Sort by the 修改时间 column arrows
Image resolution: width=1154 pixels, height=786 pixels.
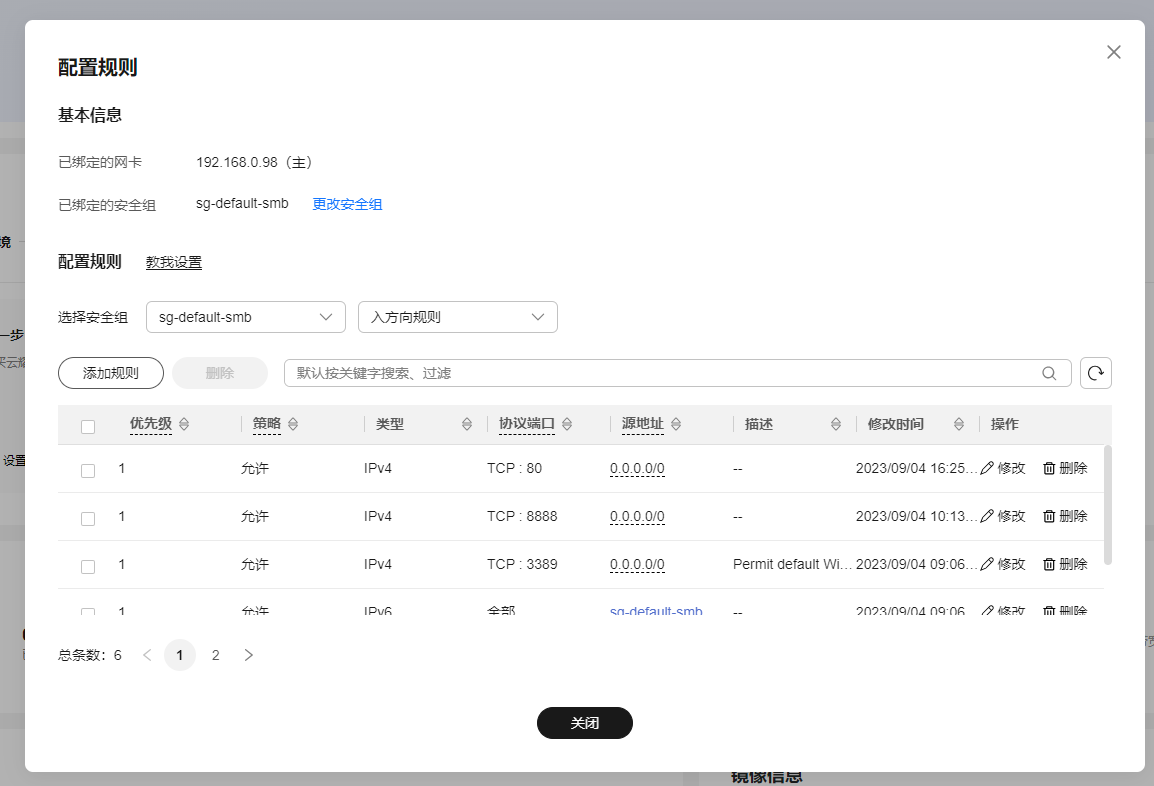click(958, 423)
